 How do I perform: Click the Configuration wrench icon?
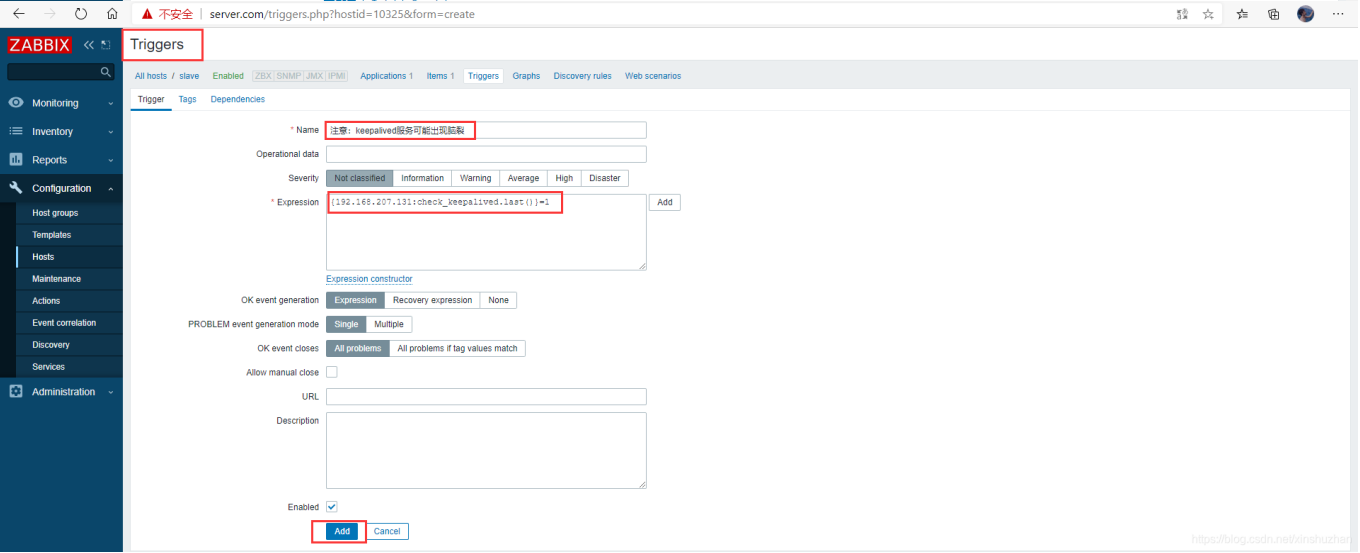(16, 188)
